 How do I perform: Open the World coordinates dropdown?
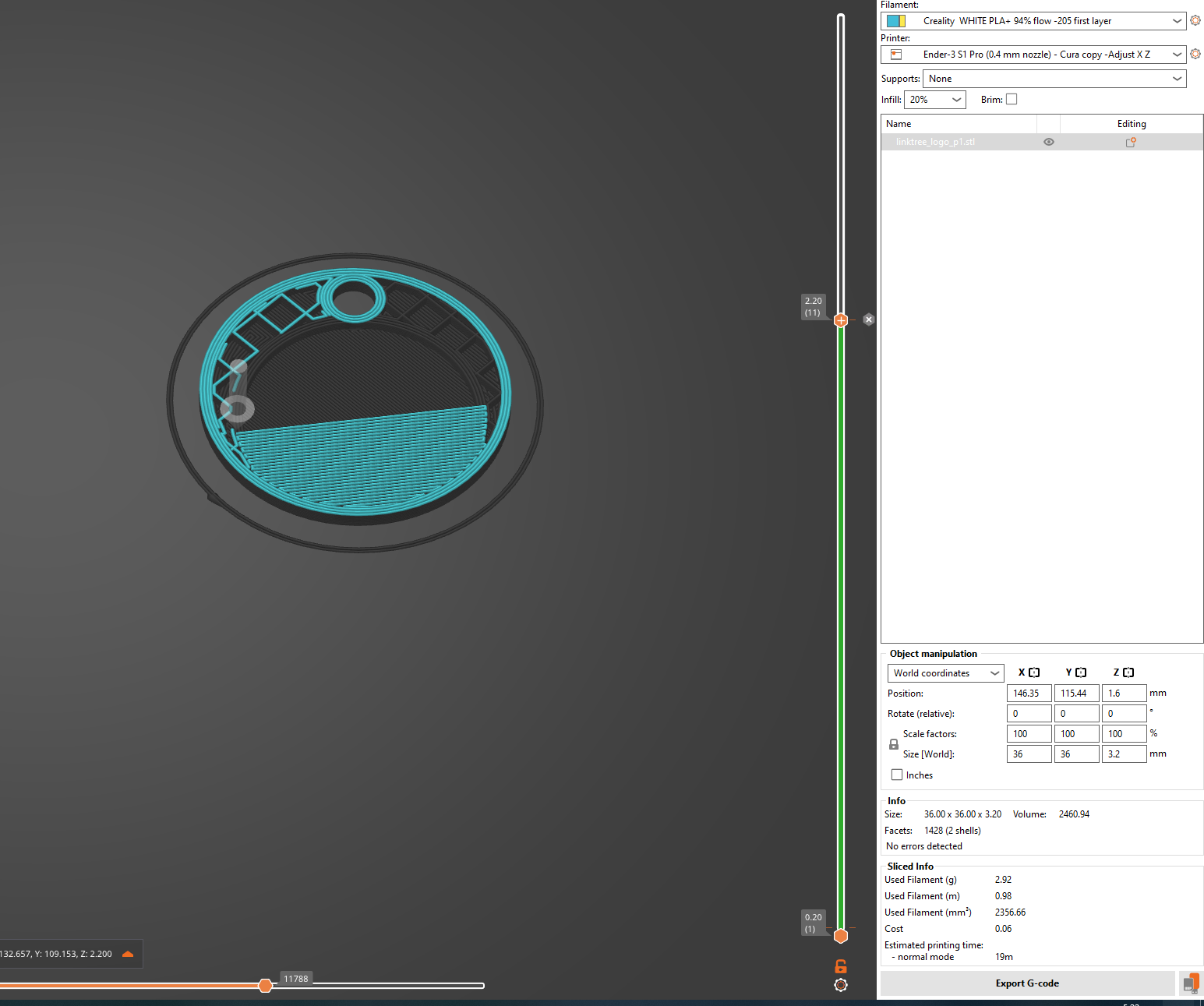point(946,673)
